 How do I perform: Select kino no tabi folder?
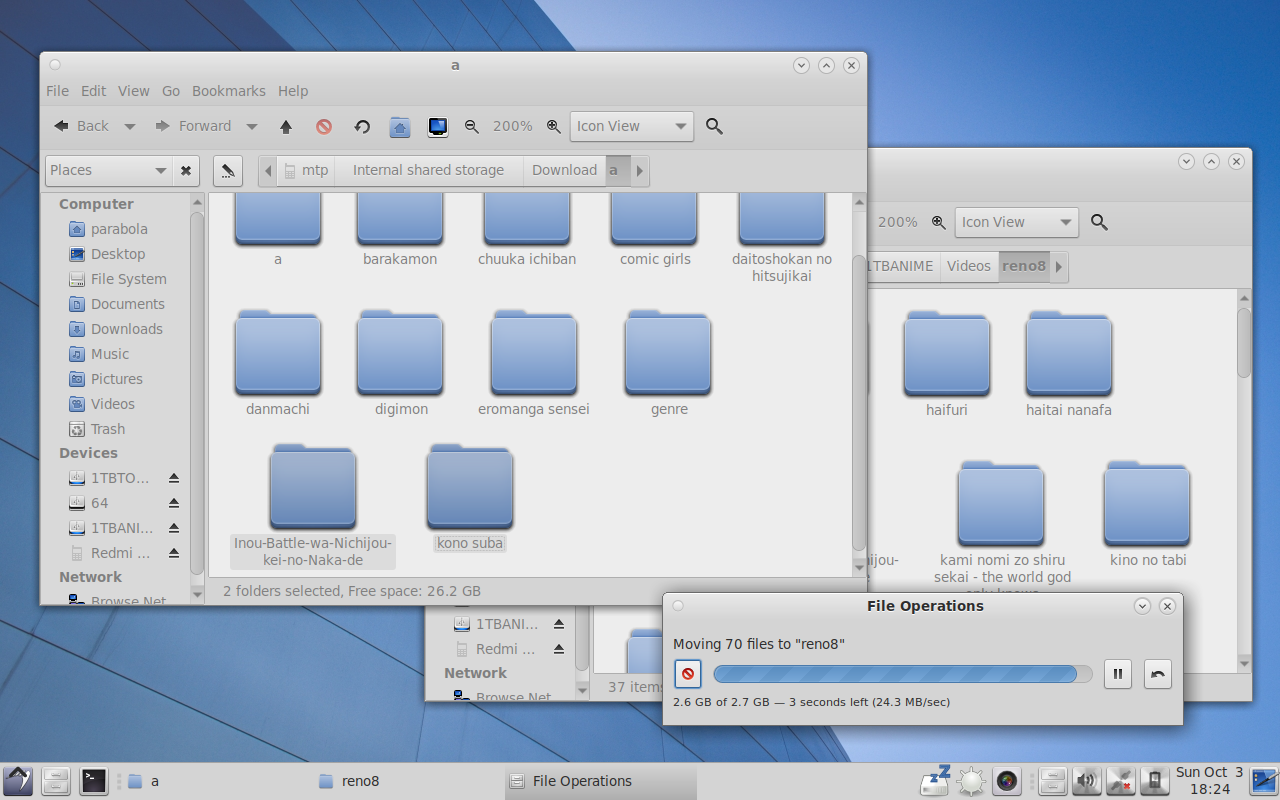click(x=1148, y=514)
